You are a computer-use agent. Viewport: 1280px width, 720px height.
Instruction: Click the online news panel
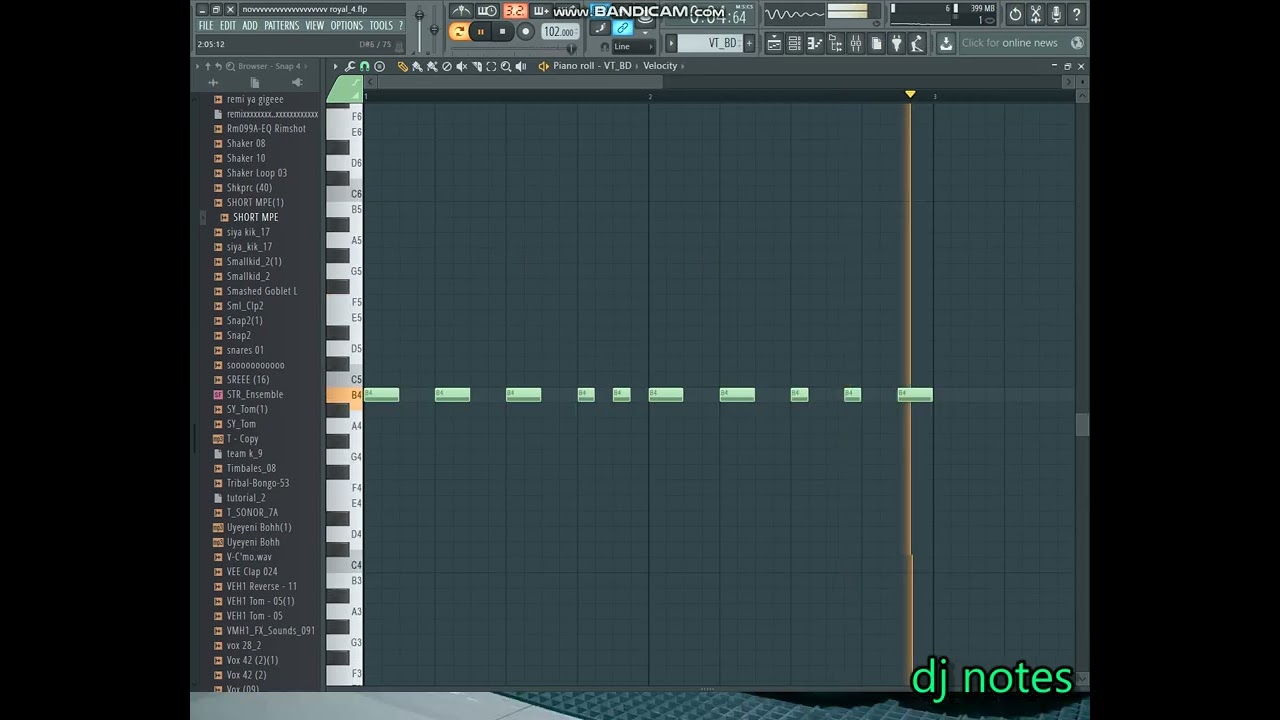pyautogui.click(x=1021, y=43)
